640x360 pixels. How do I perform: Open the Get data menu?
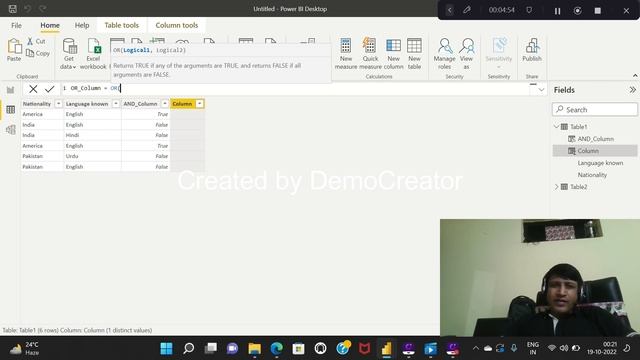[69, 54]
